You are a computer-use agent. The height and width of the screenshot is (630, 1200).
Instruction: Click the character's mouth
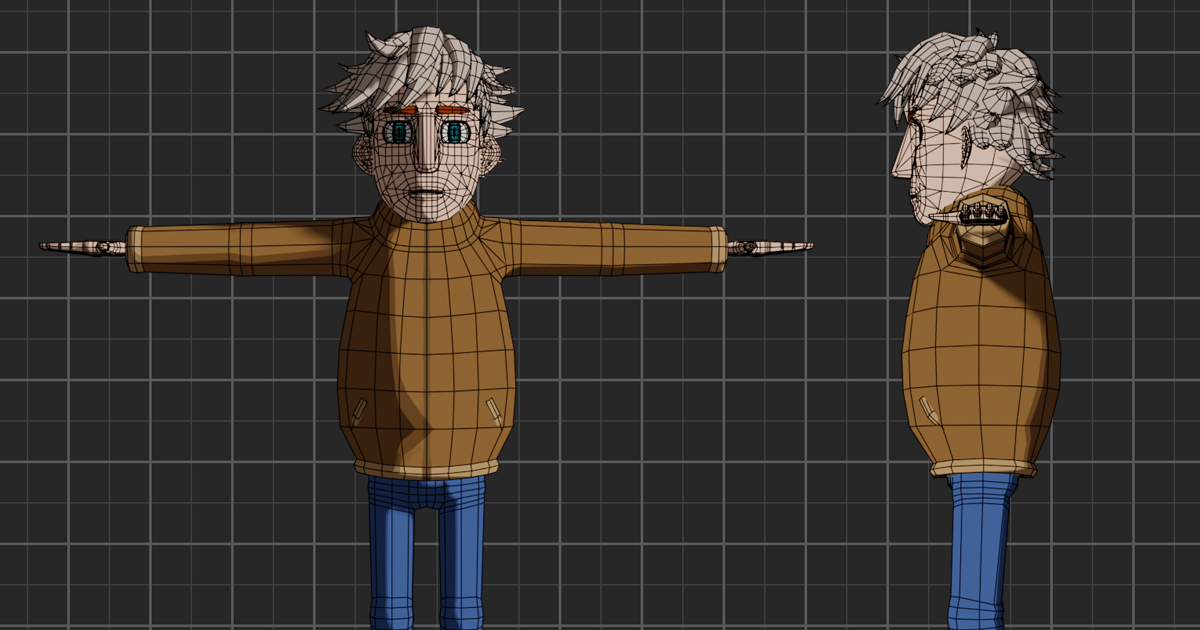point(428,188)
